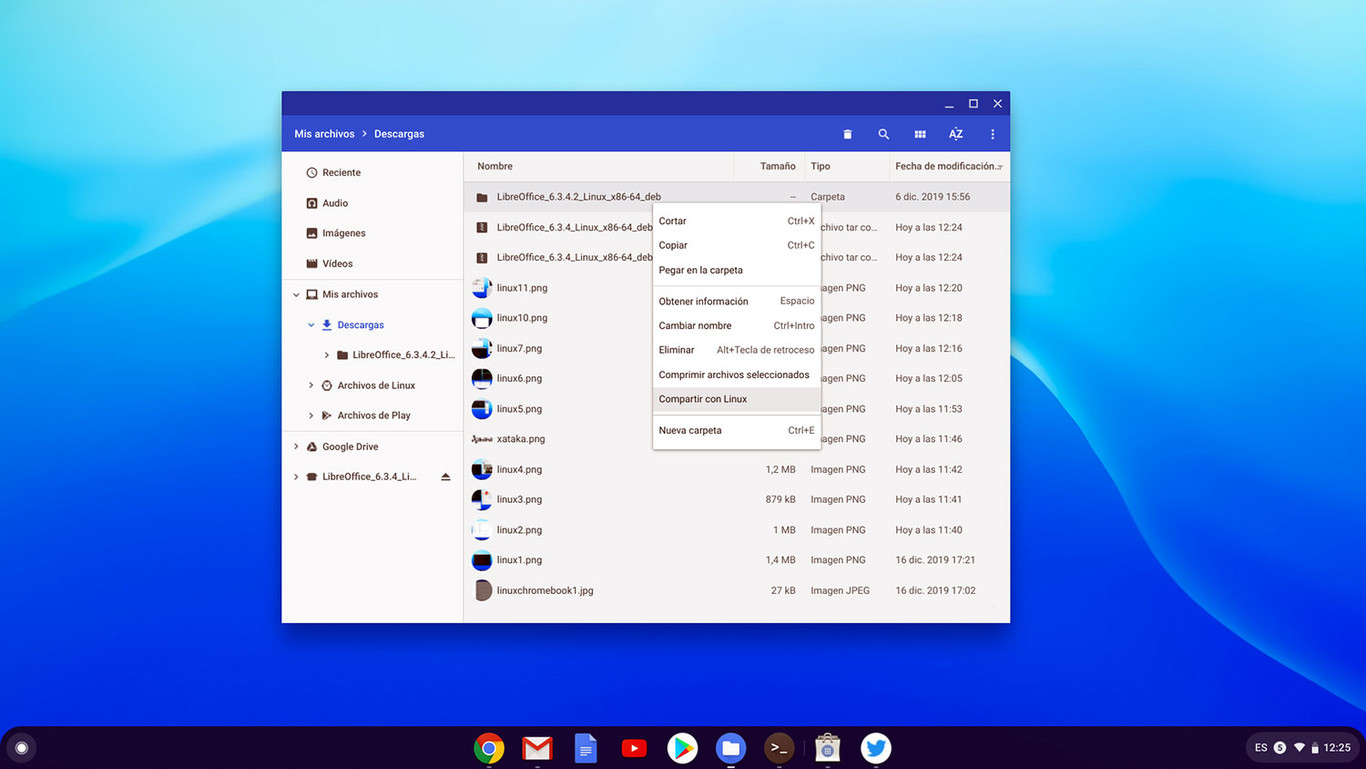1366x769 pixels.
Task: Open Twitter from the shelf
Action: point(875,747)
